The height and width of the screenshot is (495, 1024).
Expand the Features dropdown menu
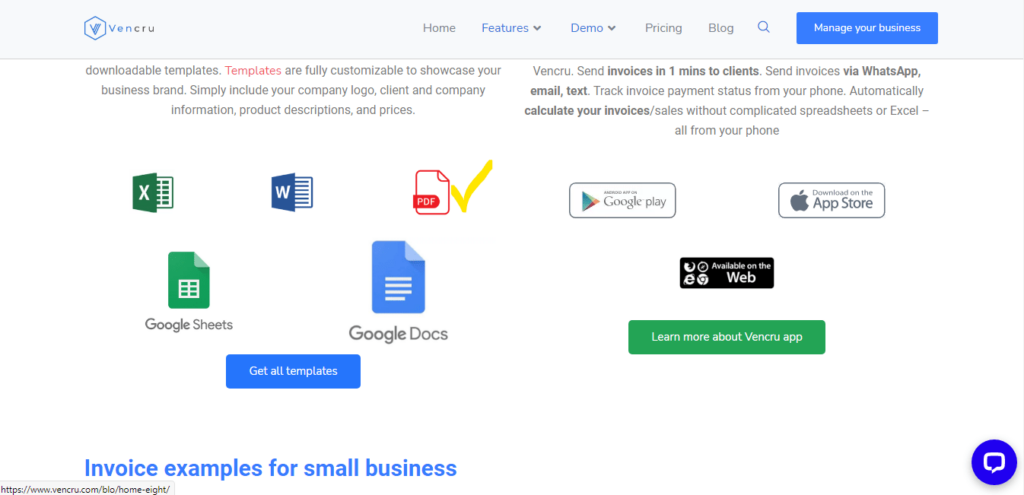[511, 28]
